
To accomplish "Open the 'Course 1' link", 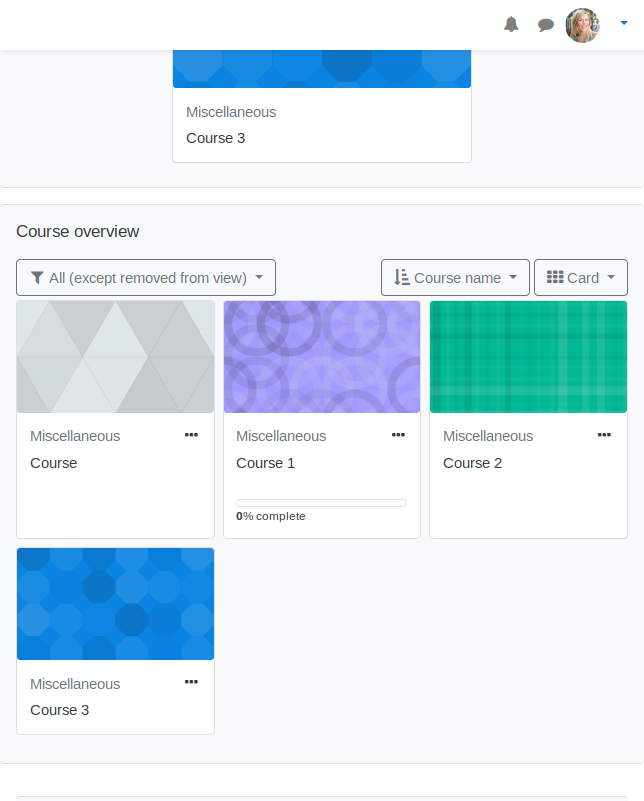I will (x=265, y=463).
